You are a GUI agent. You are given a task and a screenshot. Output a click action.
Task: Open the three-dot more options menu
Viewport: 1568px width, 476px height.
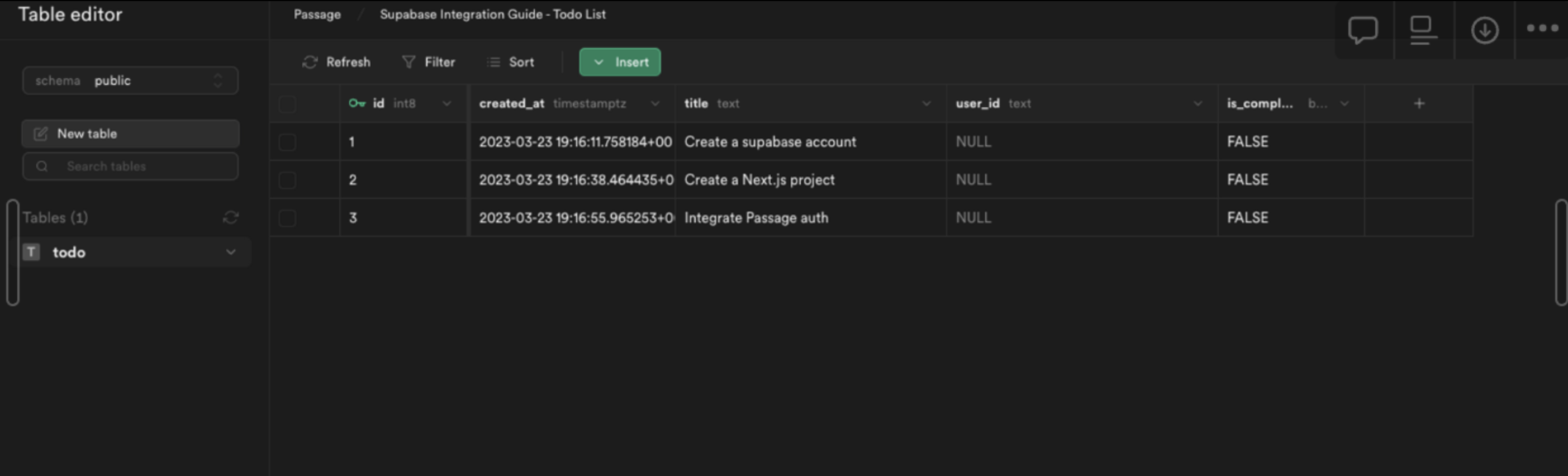[x=1542, y=28]
